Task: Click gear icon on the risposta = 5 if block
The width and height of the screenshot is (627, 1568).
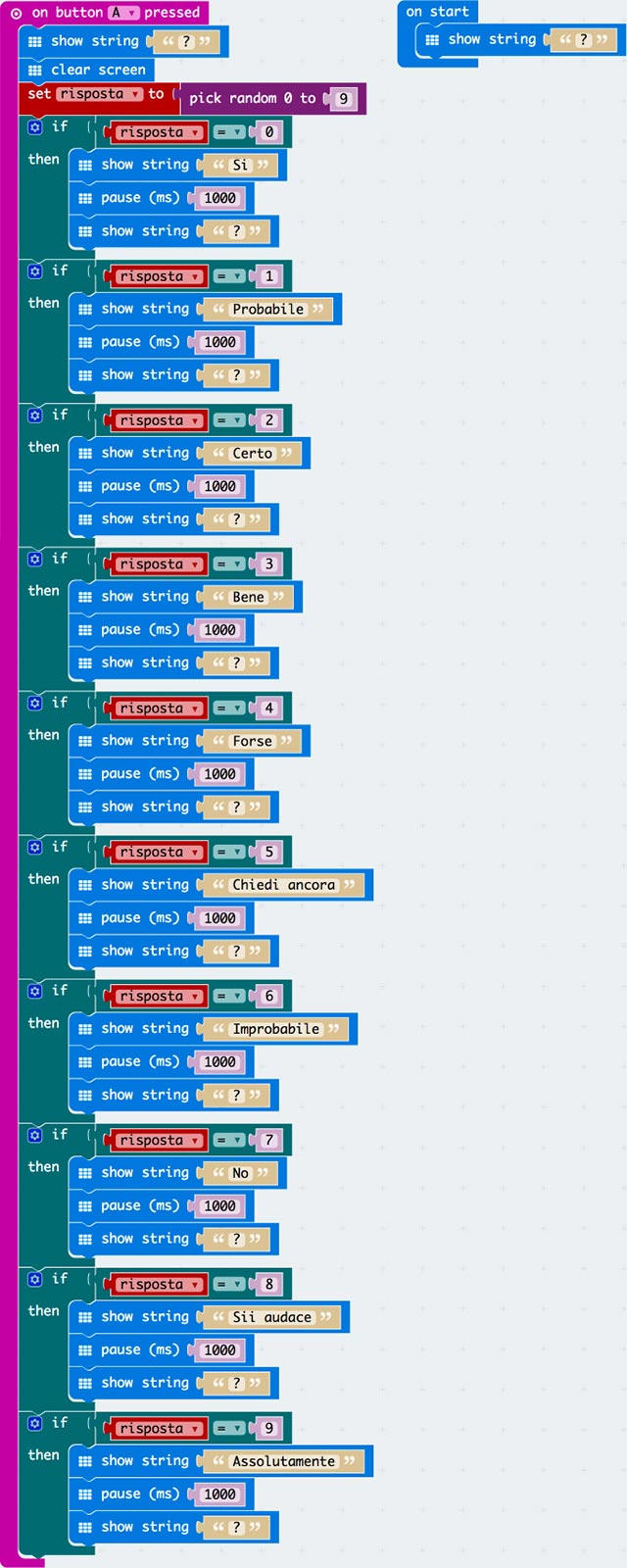Action: pos(35,847)
